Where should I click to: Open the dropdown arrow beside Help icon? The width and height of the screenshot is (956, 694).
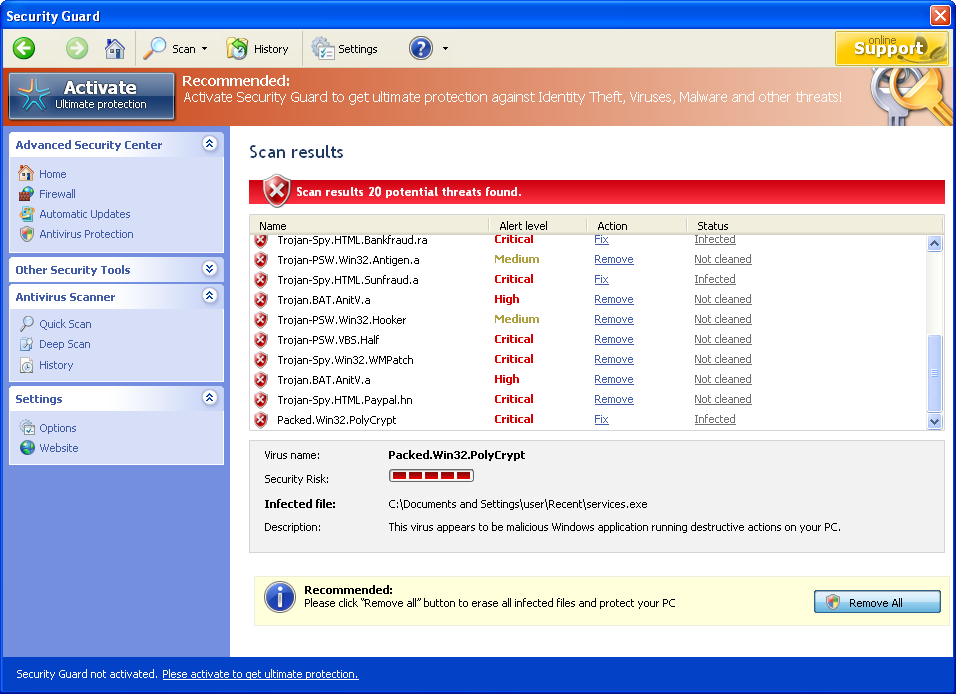[x=445, y=49]
